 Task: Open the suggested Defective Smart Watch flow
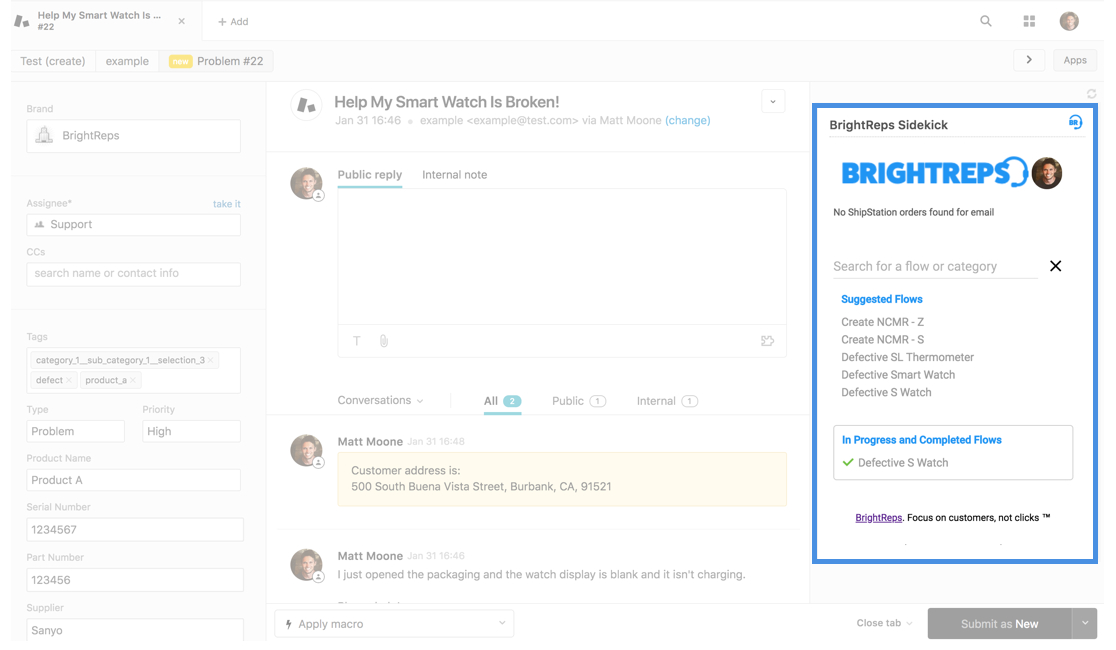click(x=898, y=374)
